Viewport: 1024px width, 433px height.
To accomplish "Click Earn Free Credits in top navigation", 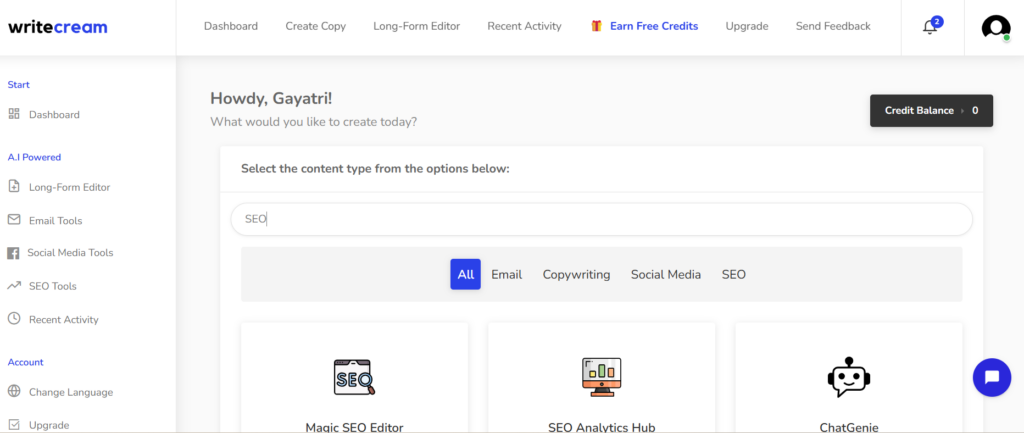I will coord(653,26).
